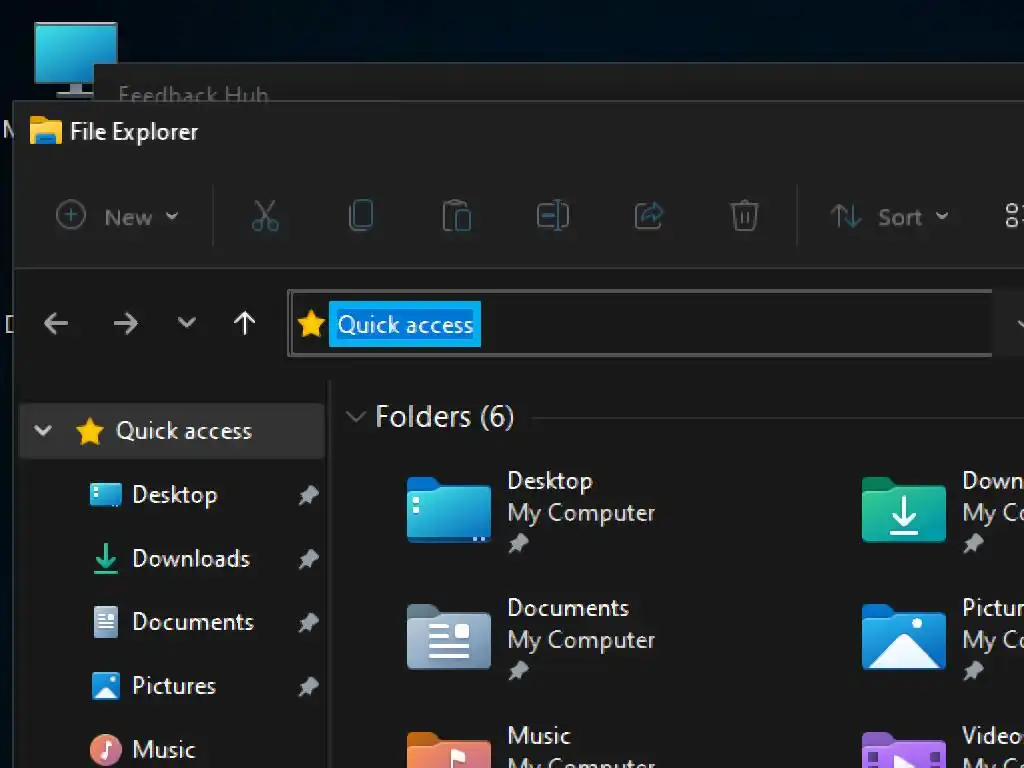
Task: Click the Share icon in toolbar
Action: pos(648,216)
